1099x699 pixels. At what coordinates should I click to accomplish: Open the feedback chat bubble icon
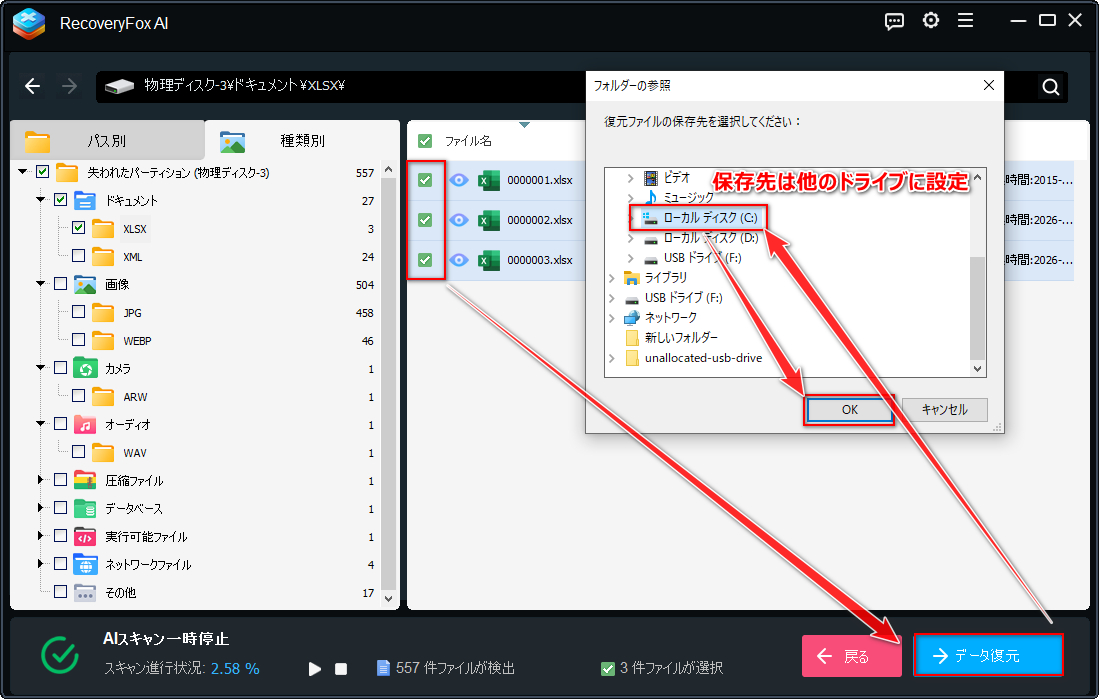point(894,21)
